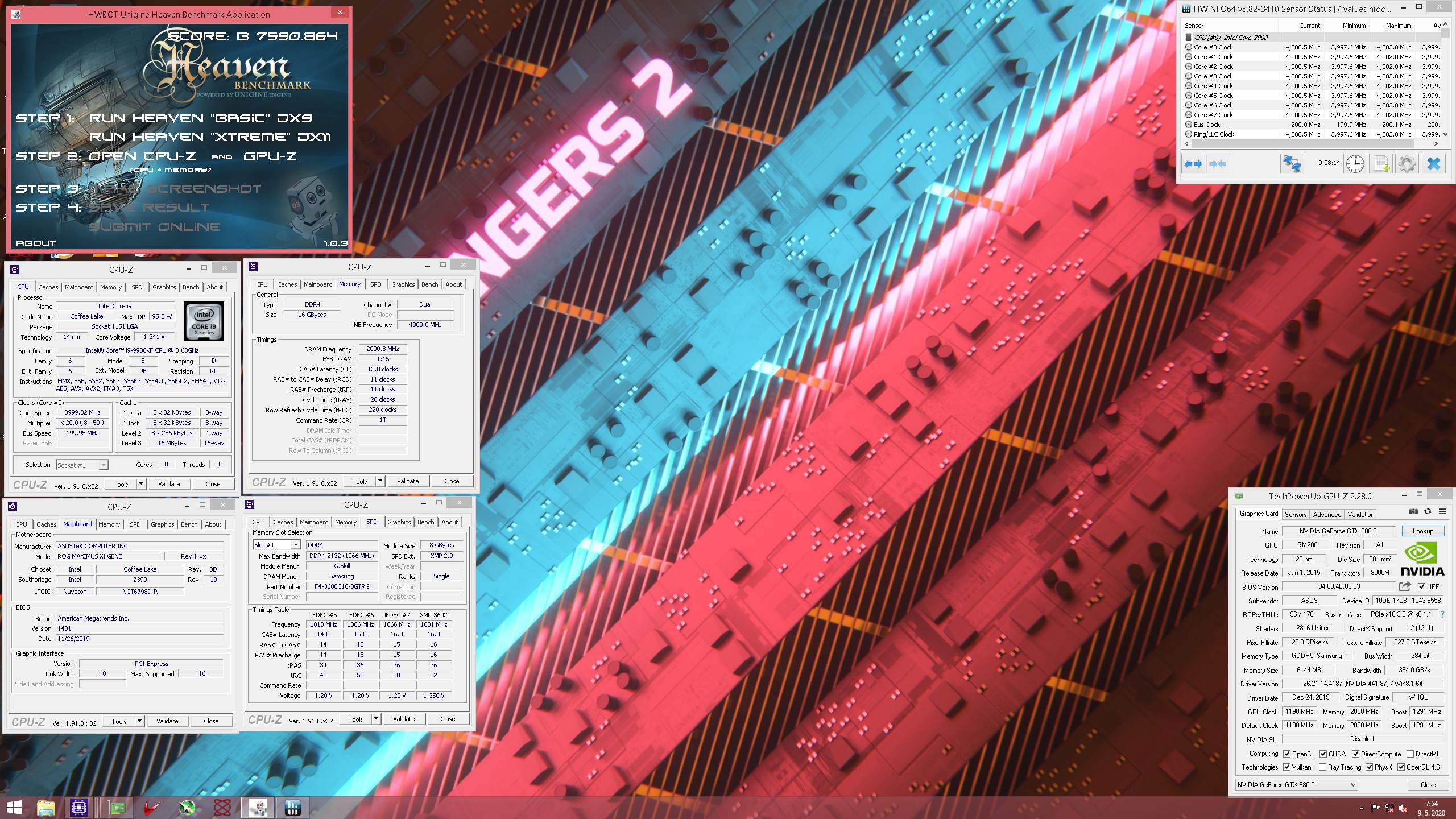Toggle DirectML checkbox

(1410, 754)
